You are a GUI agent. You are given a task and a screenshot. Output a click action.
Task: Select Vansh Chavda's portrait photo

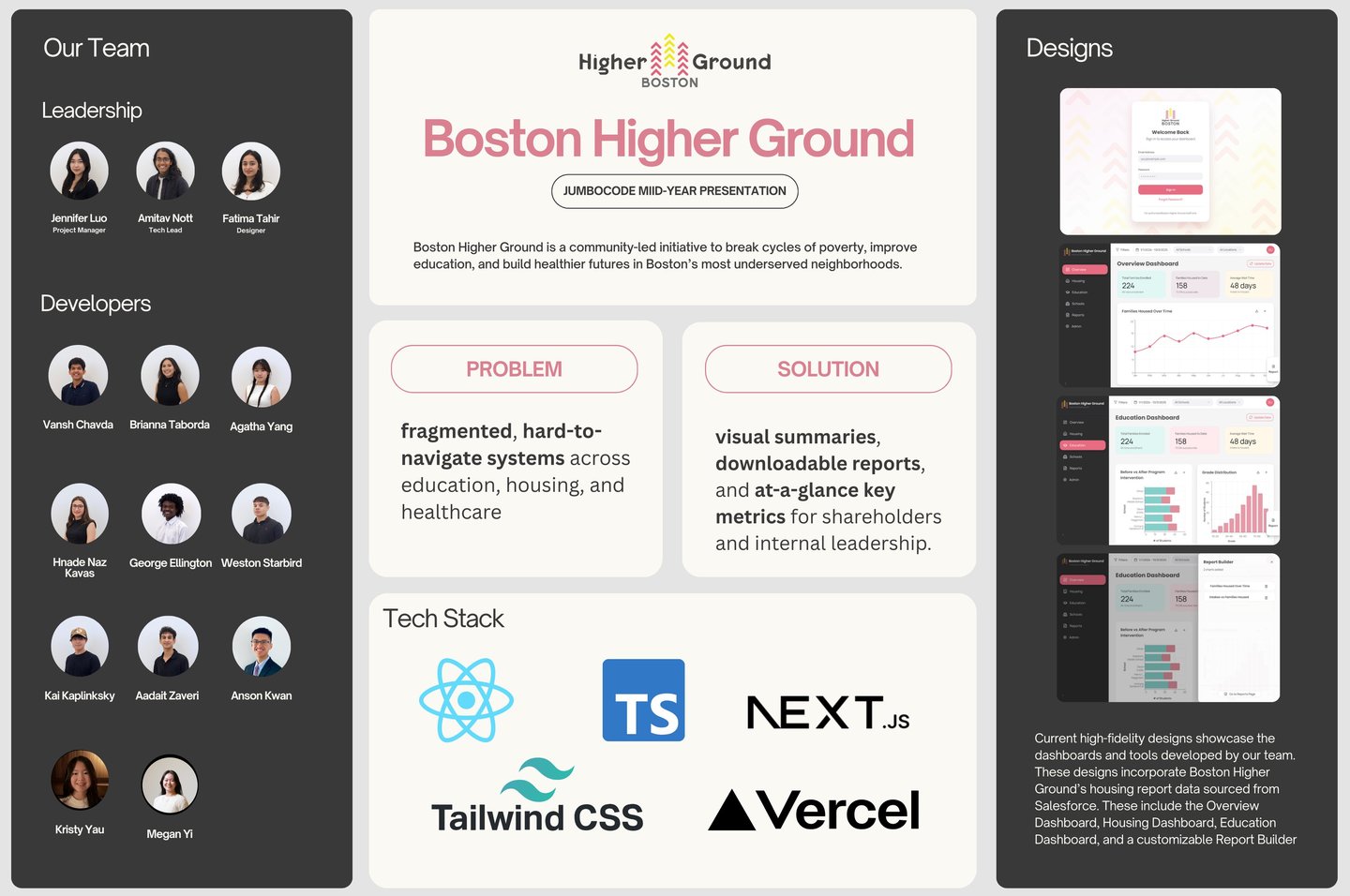78,375
